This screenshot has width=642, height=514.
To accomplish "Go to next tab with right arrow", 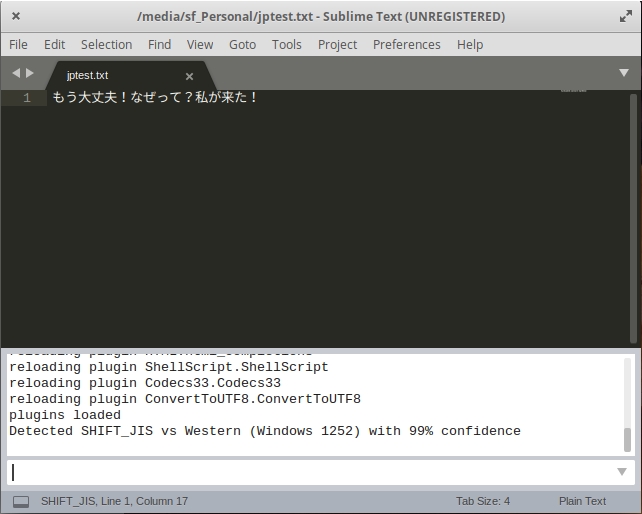I will coord(30,73).
